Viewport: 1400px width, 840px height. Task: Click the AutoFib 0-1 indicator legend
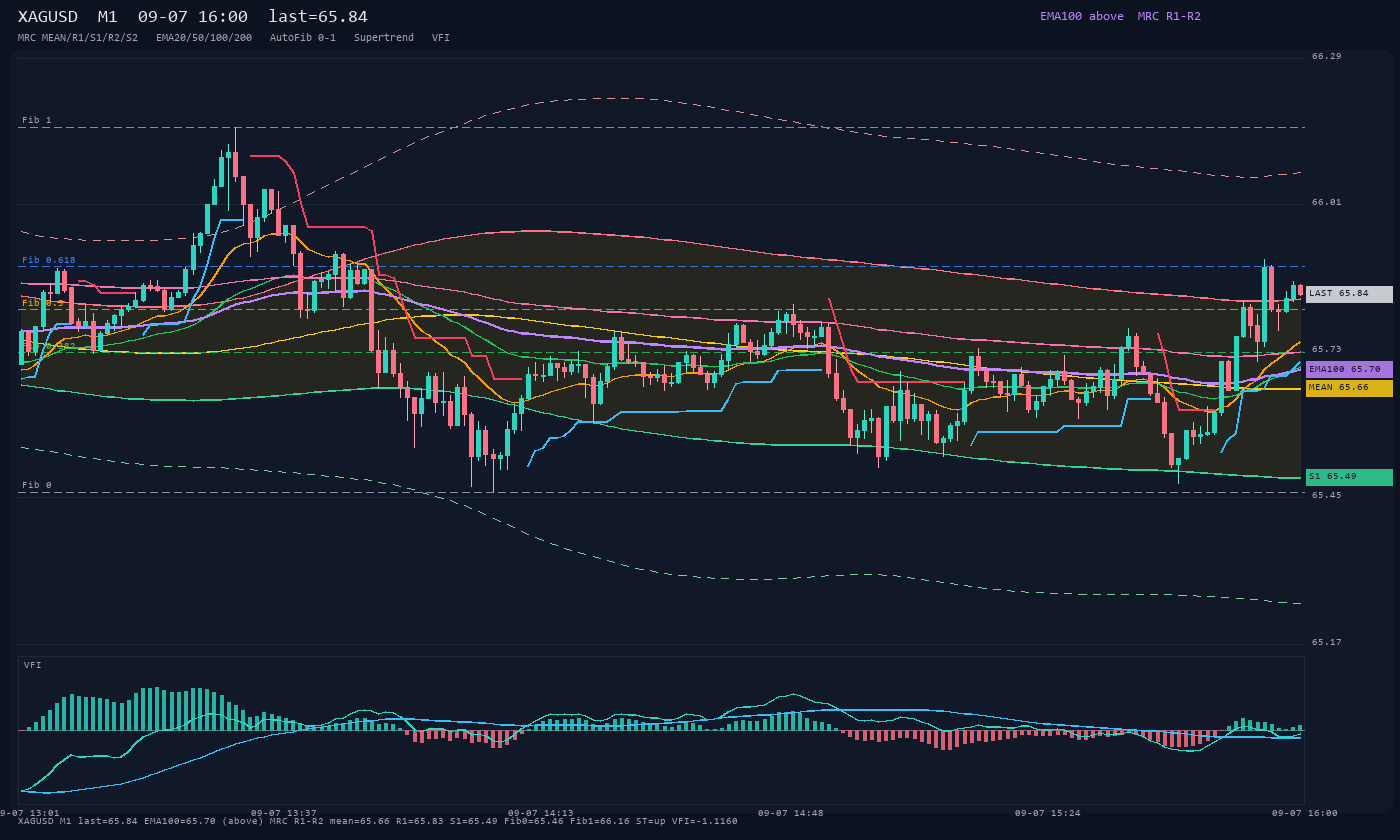pos(303,38)
